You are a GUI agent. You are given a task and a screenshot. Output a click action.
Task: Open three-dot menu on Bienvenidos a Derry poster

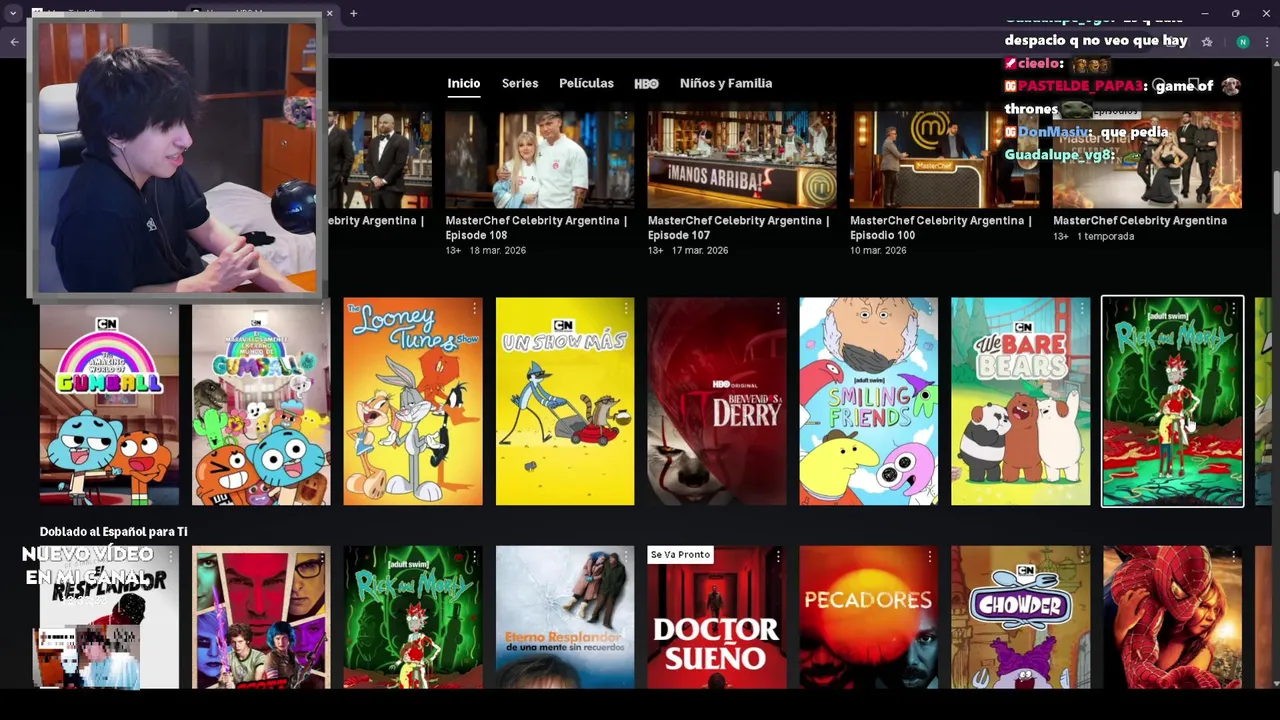[778, 310]
